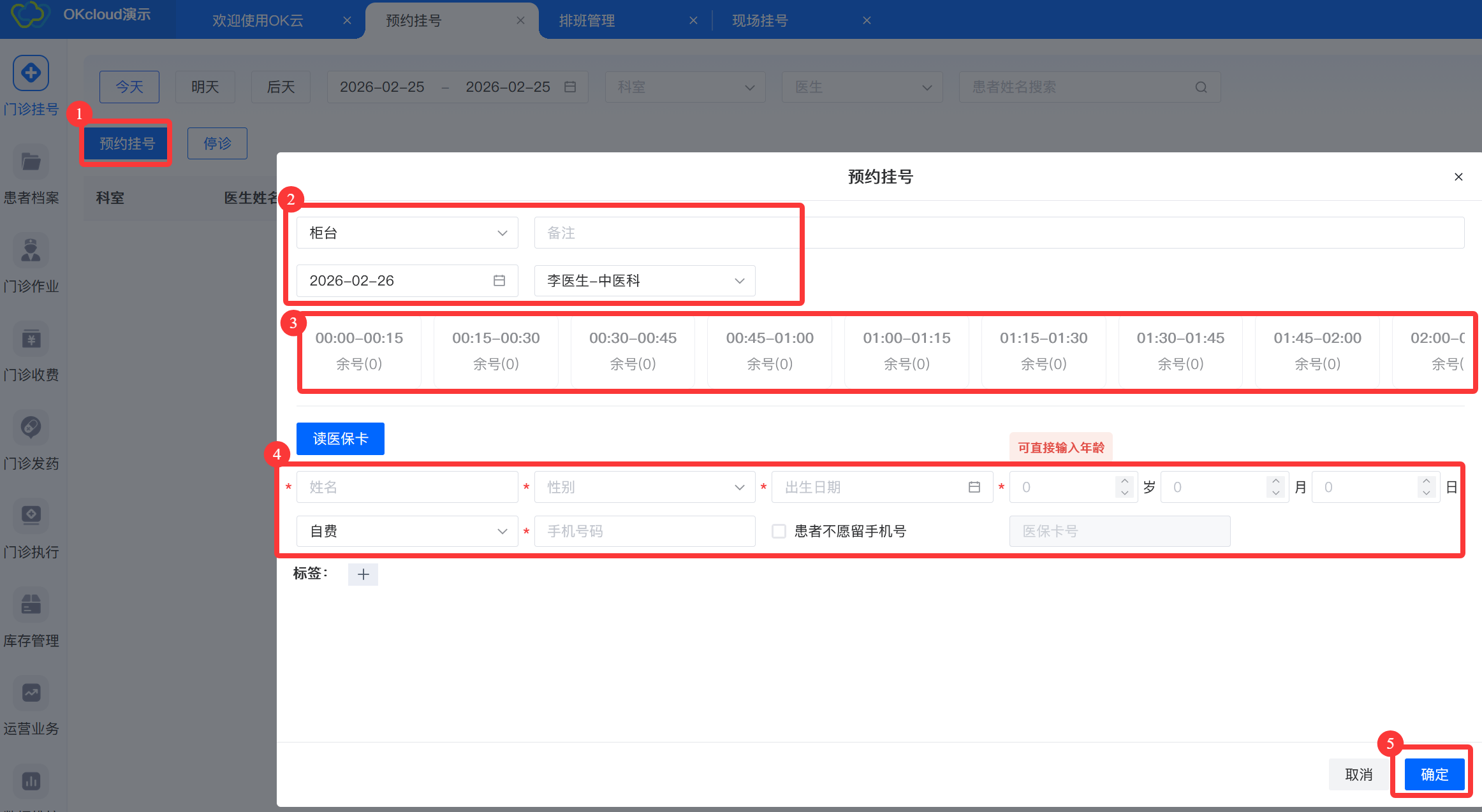This screenshot has height=812, width=1482.
Task: Add a tag with plus icon
Action: [363, 574]
